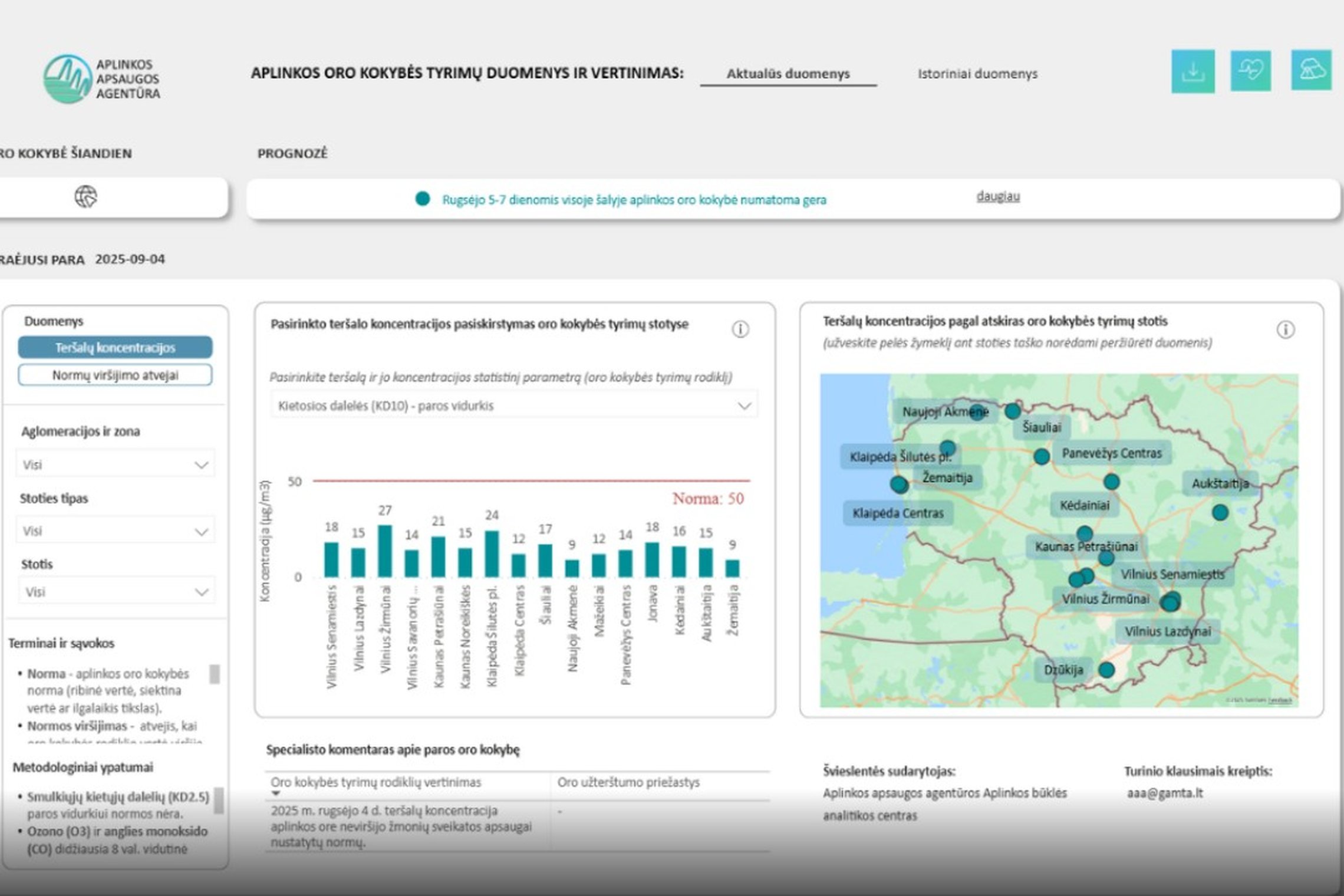Open info icon of concentration chart
This screenshot has height=896, width=1344.
click(740, 329)
